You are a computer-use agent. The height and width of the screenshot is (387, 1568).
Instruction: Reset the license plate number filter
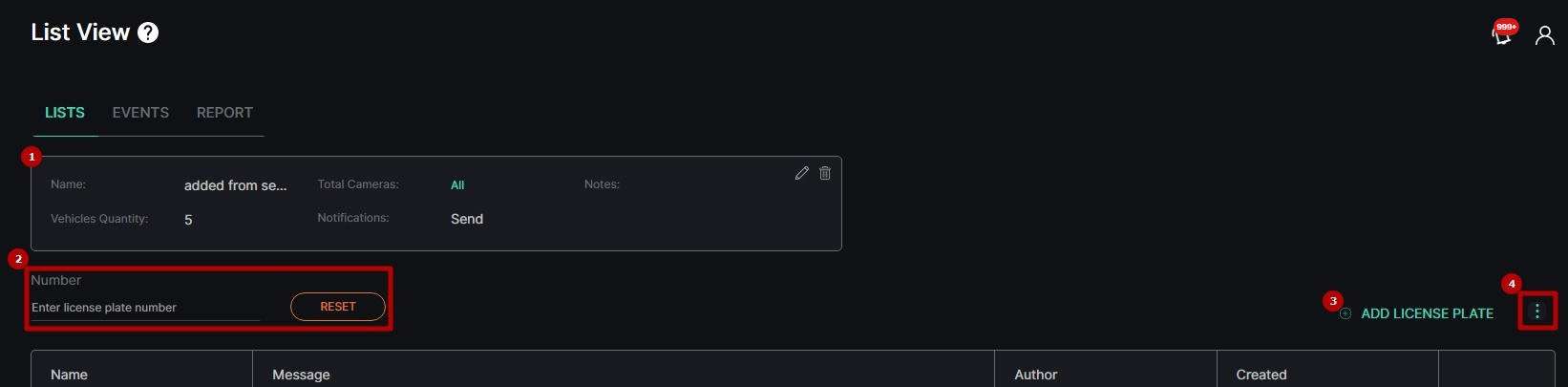[x=338, y=307]
